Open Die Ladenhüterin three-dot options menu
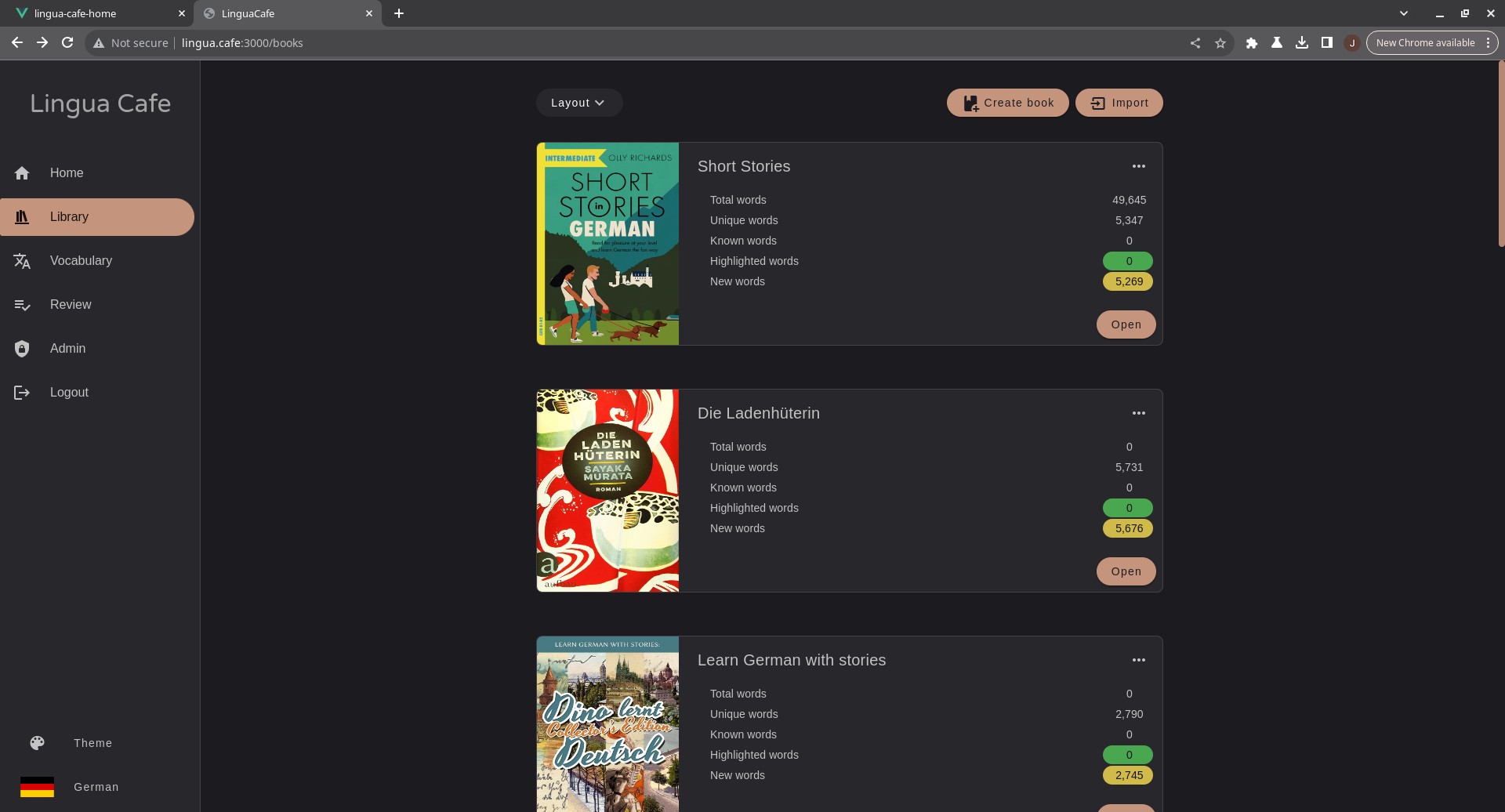Viewport: 1505px width, 812px height. pos(1139,413)
